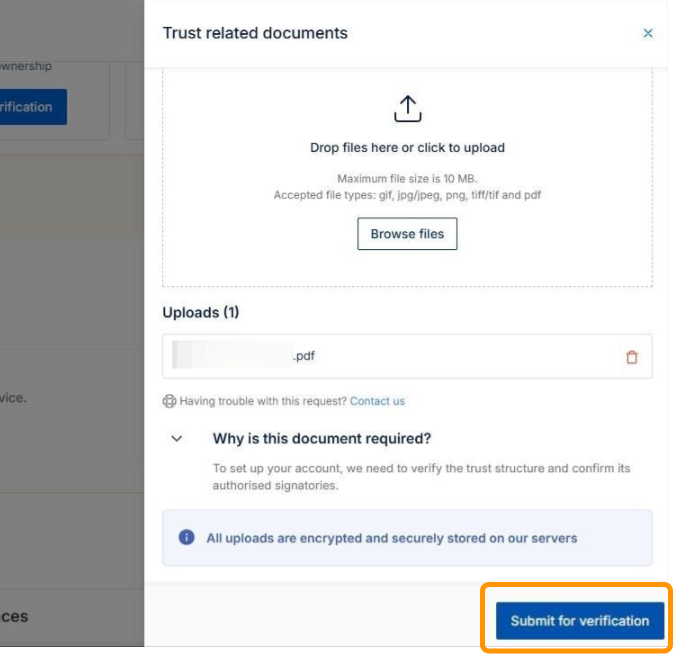Click the lifebuoy help icon

point(169,401)
